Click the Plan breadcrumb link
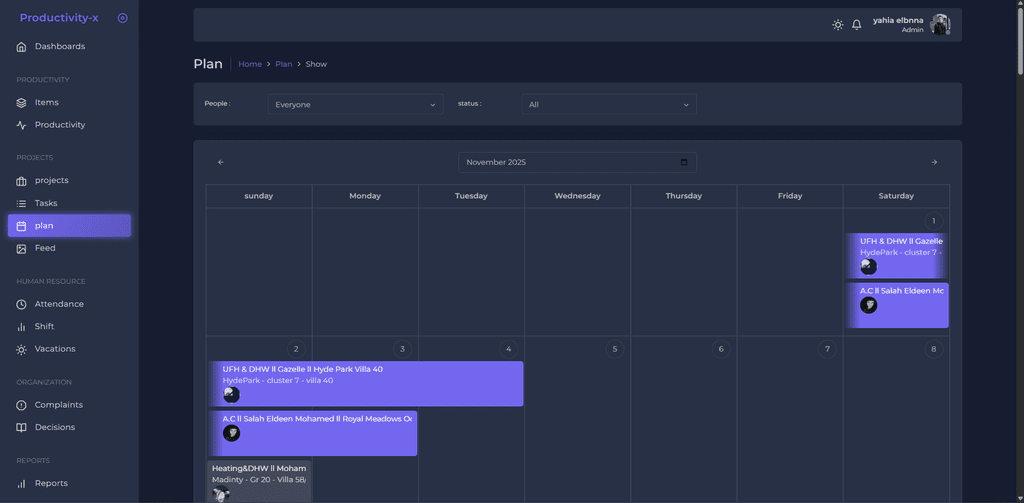1024x503 pixels. pos(284,64)
